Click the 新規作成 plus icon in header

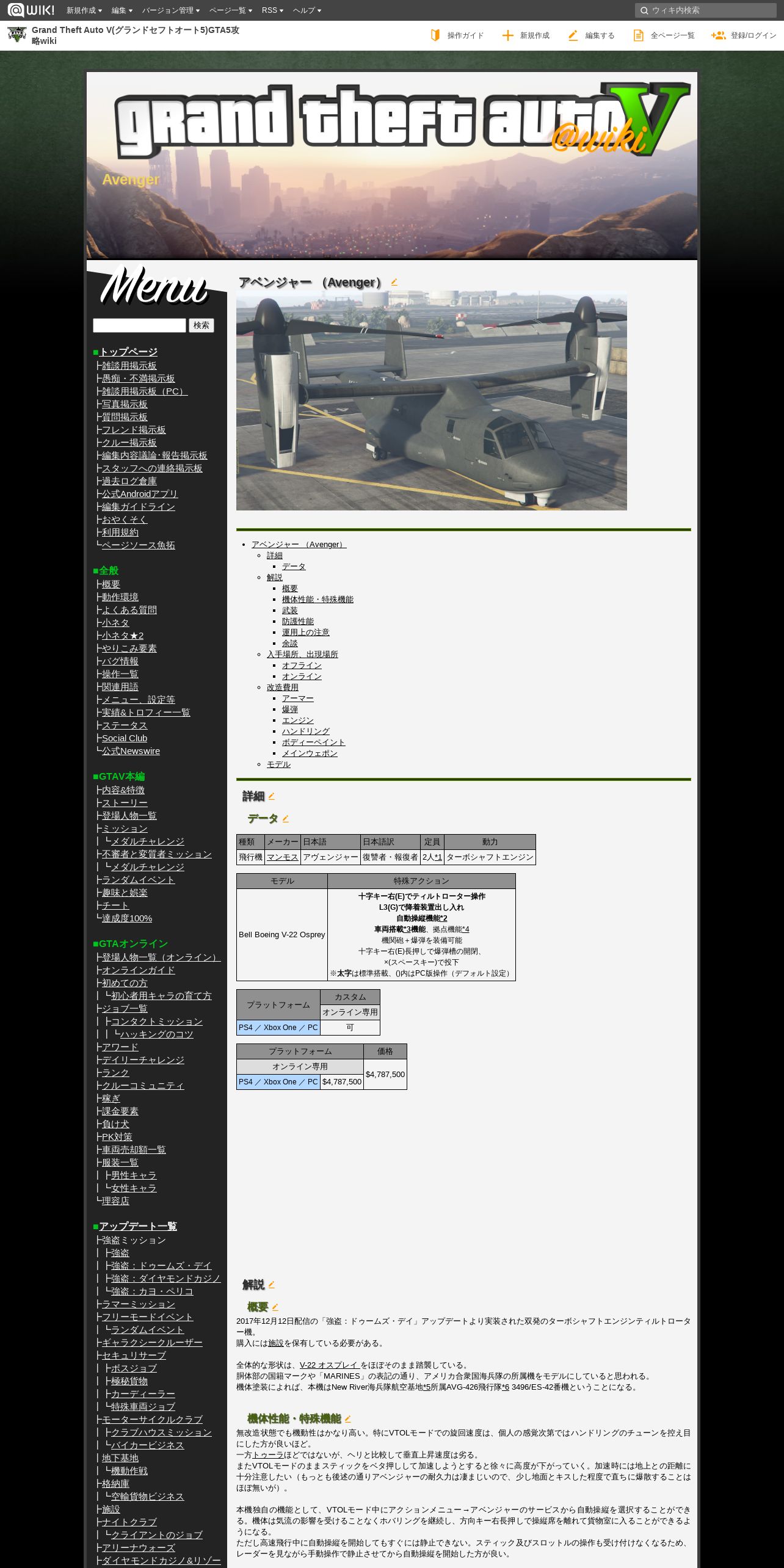tap(507, 35)
